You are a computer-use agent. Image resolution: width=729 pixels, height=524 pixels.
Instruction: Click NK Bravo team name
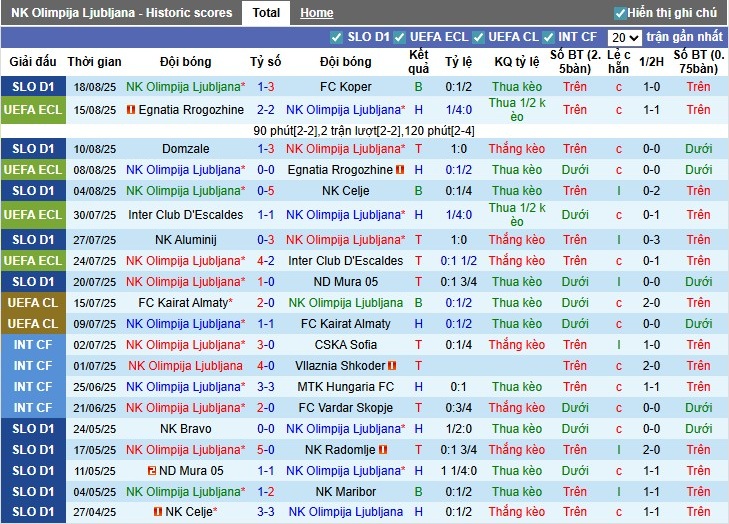pyautogui.click(x=186, y=429)
